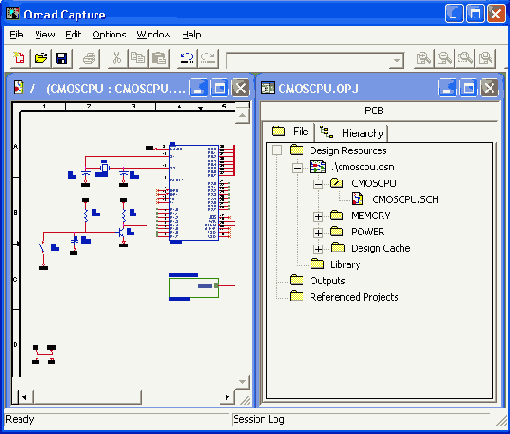Click the Open folder toolbar icon
This screenshot has height=434, width=510.
click(41, 58)
